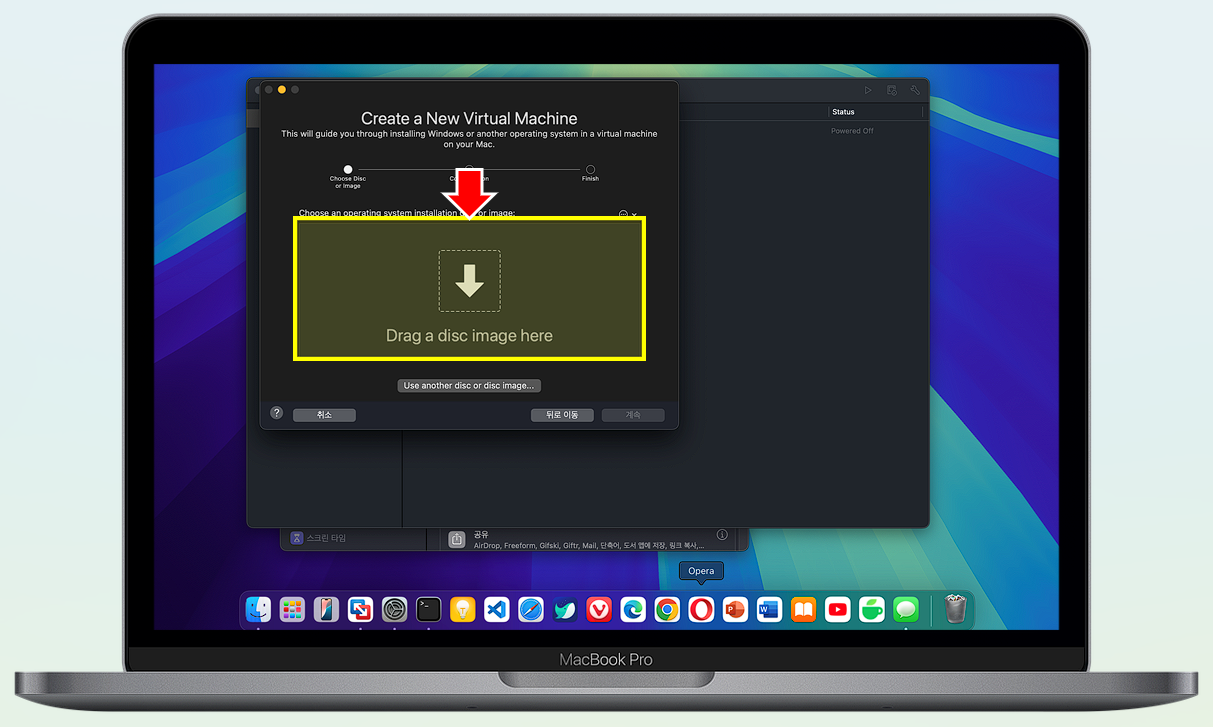Launch Visual Studio Code from the Dock
Viewport: 1213px width, 727px height.
pos(496,609)
